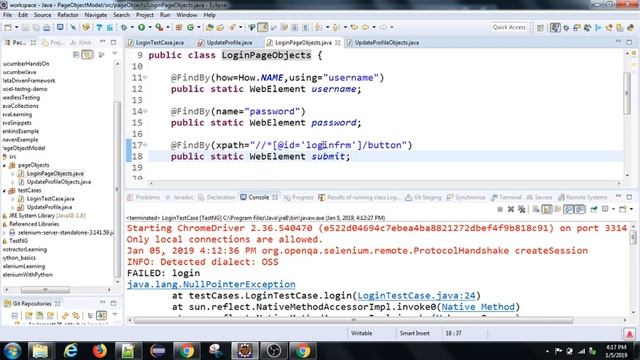Open the Git Staging tab
The width and height of the screenshot is (640, 360).
(x=423, y=198)
